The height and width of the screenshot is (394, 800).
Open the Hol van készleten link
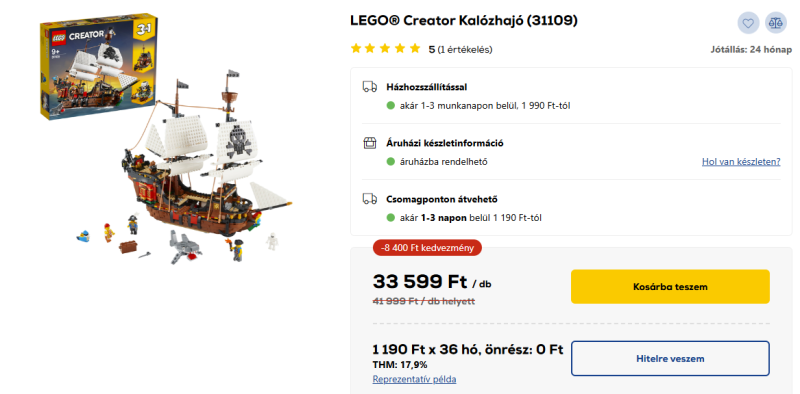click(x=741, y=162)
